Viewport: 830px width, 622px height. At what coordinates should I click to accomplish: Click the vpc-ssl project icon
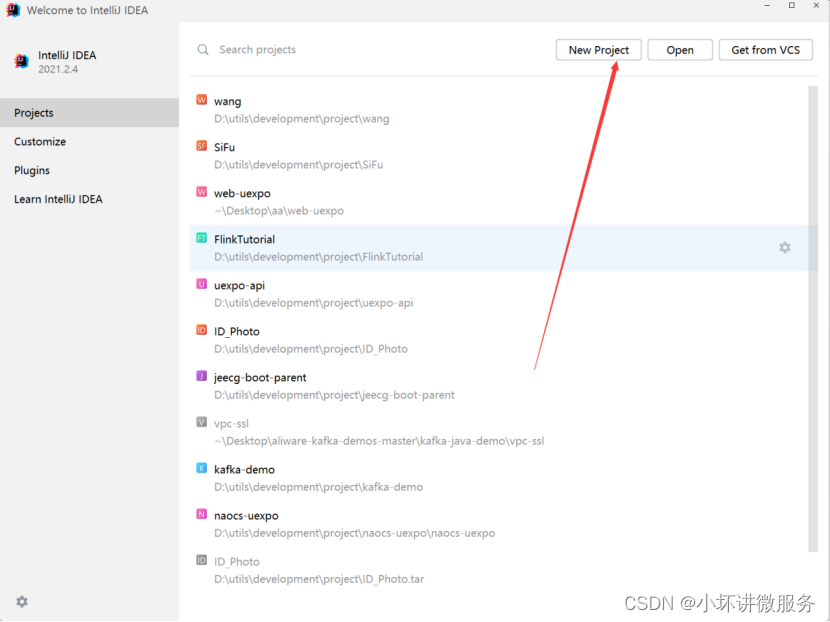202,422
